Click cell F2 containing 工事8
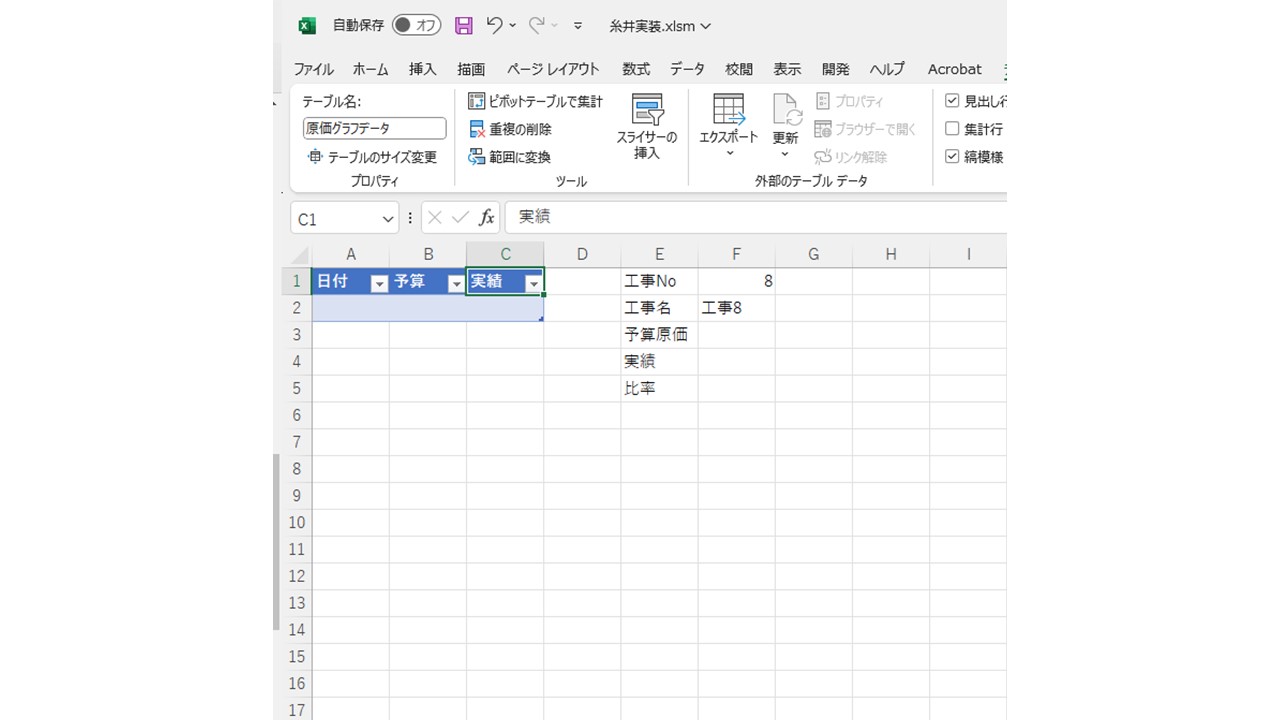This screenshot has height=720, width=1280. point(737,308)
